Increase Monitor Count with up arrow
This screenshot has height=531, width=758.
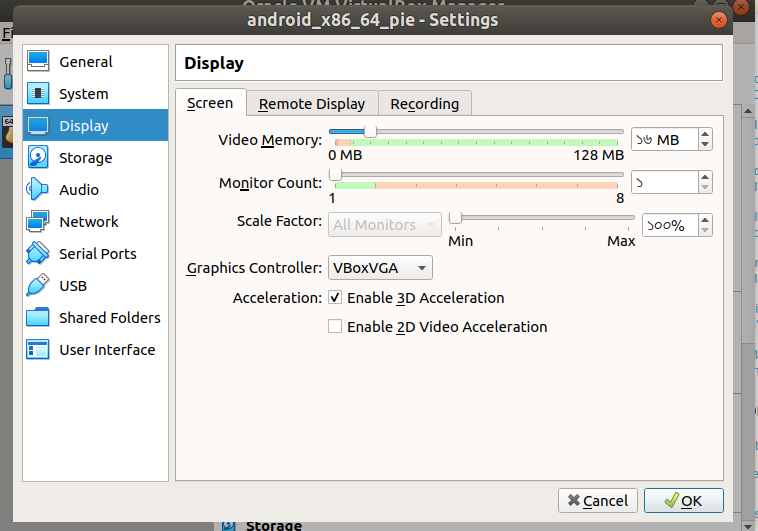(705, 177)
